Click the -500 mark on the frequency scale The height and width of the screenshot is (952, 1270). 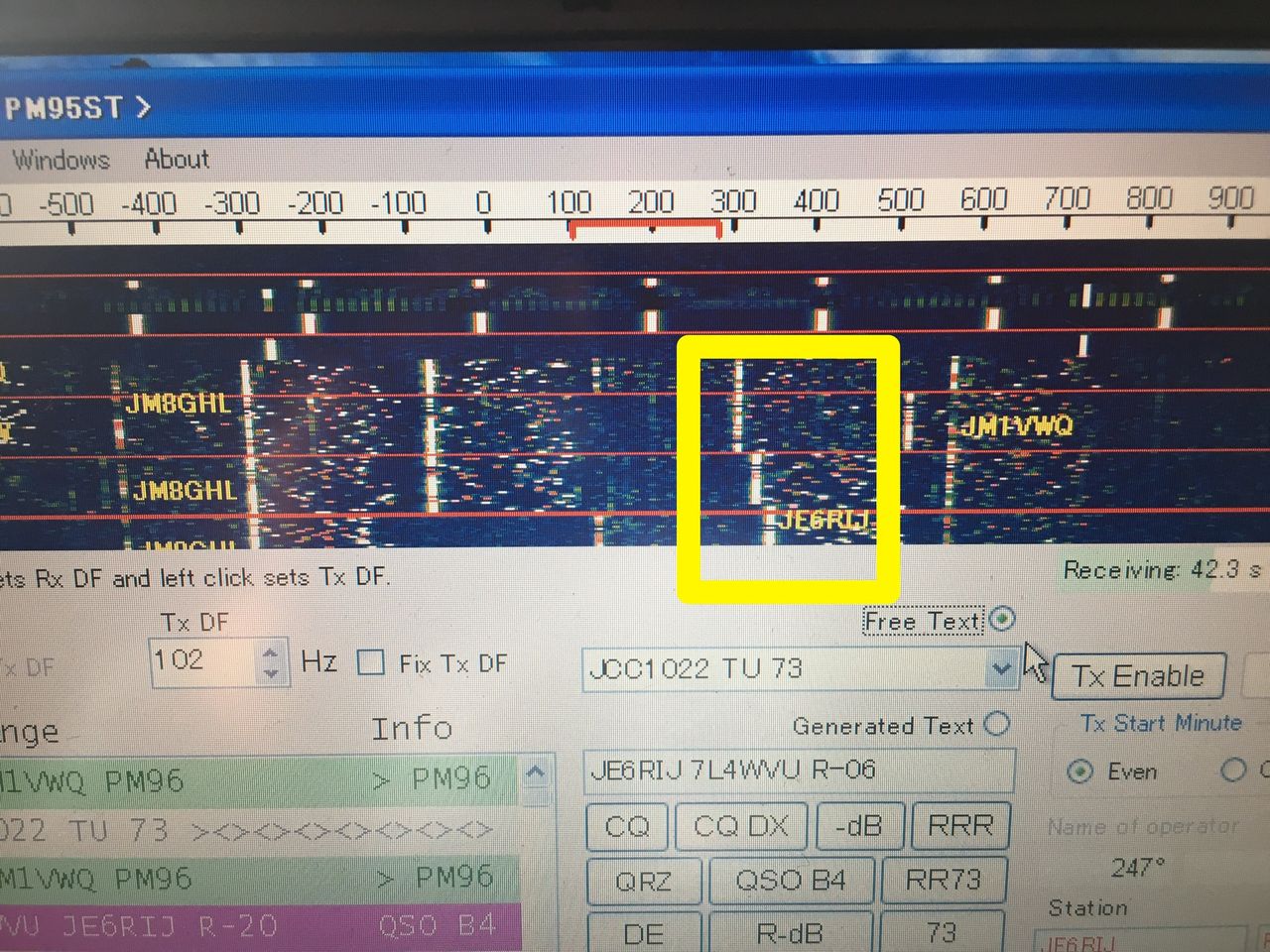point(65,204)
